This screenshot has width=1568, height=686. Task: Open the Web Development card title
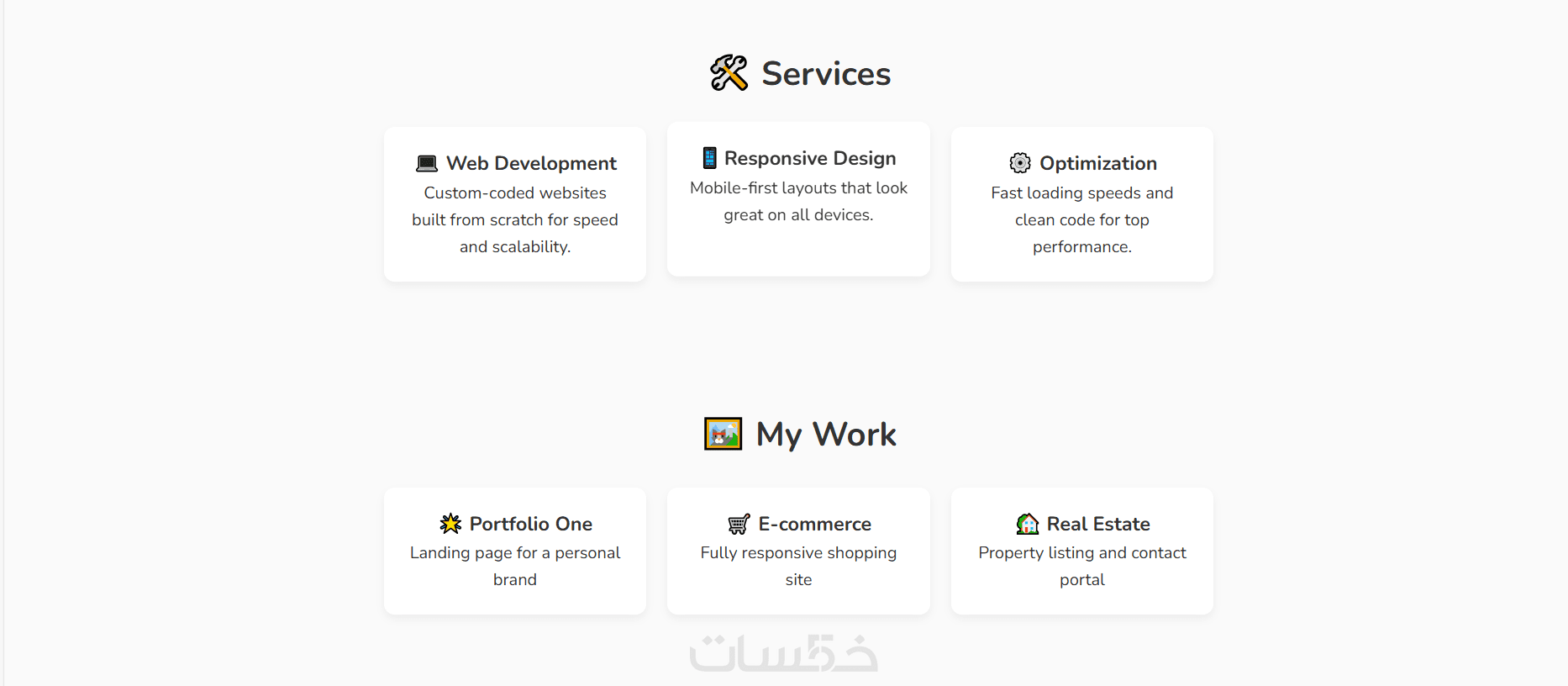[x=531, y=163]
